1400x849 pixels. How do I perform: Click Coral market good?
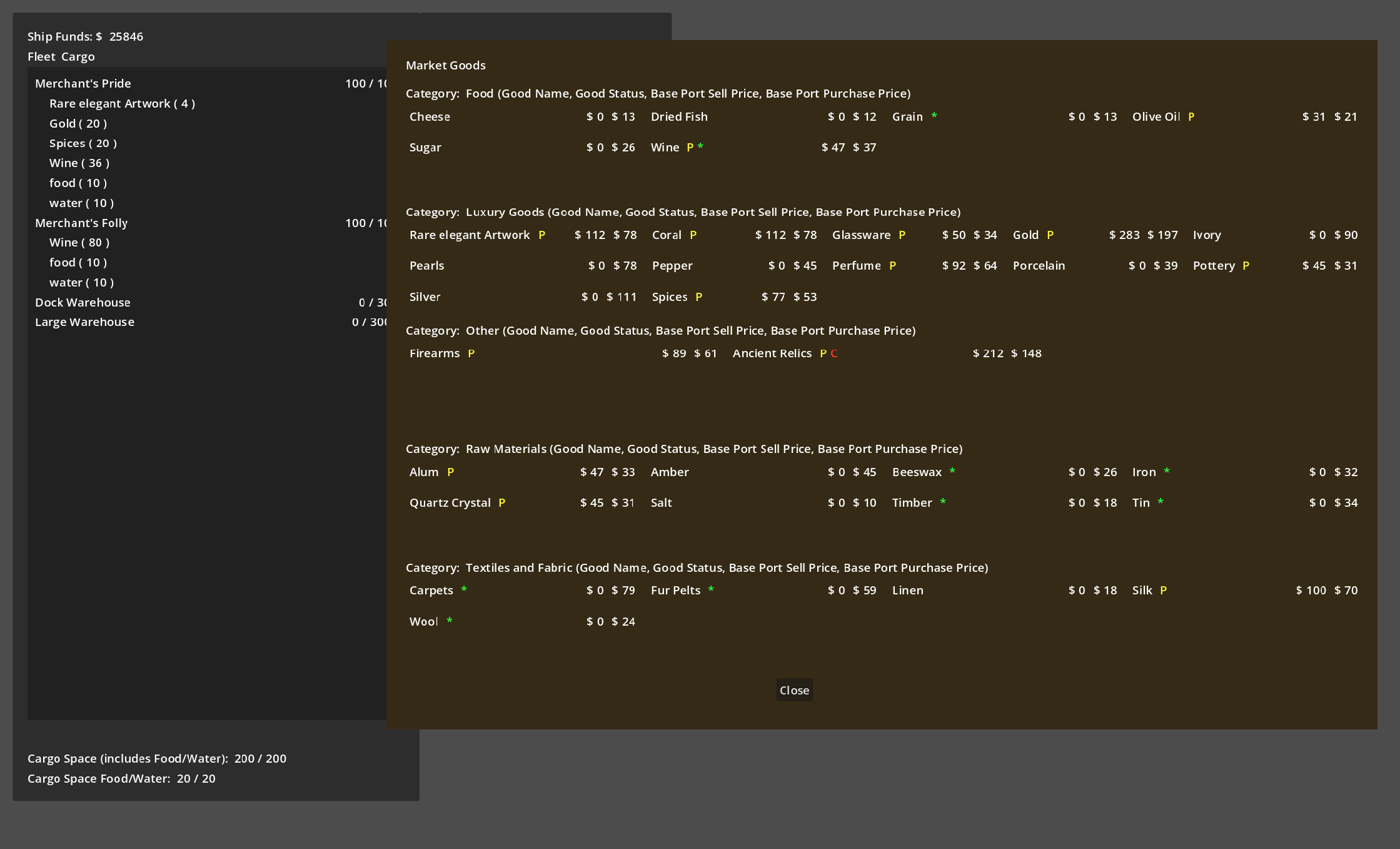point(667,235)
